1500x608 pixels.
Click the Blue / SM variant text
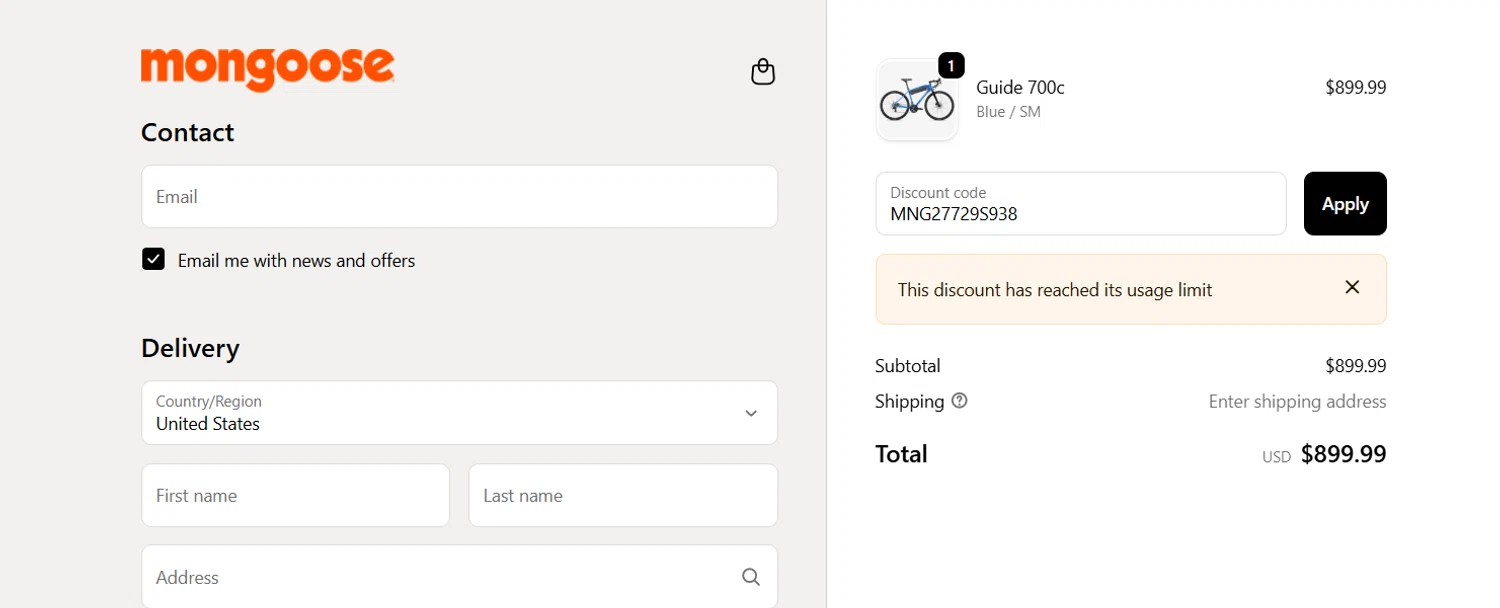tap(1008, 112)
